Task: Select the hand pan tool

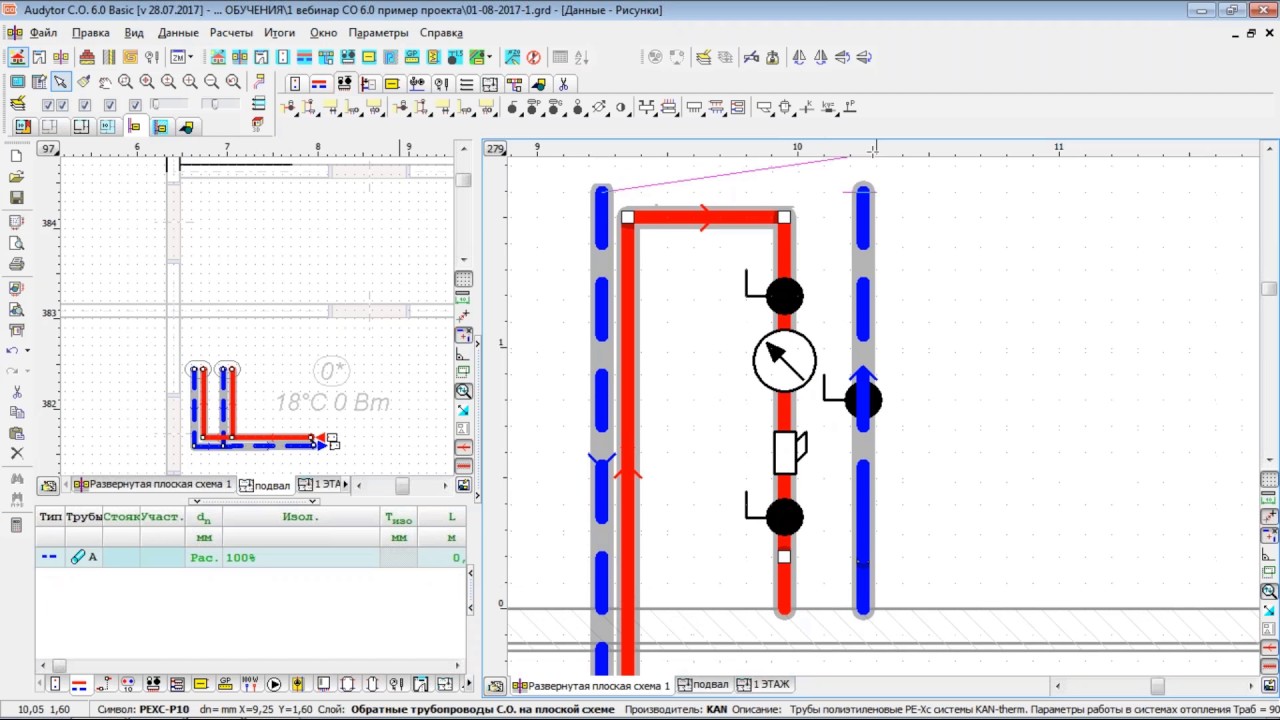Action: click(104, 82)
